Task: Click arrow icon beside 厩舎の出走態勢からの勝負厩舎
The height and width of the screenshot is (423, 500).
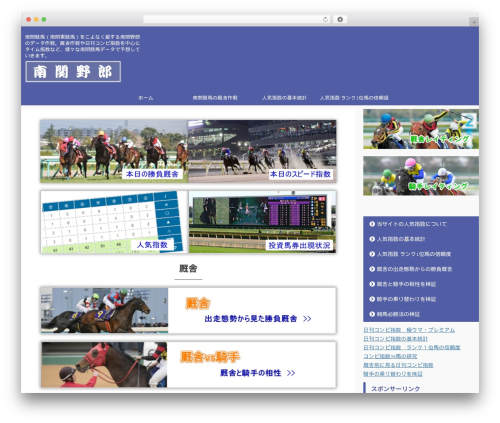Action: (372, 269)
